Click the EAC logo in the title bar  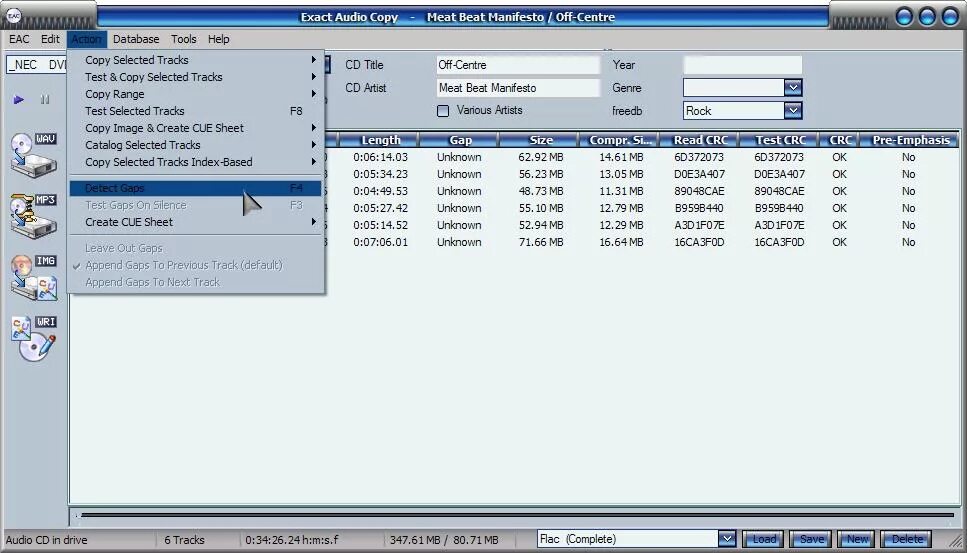pos(14,17)
